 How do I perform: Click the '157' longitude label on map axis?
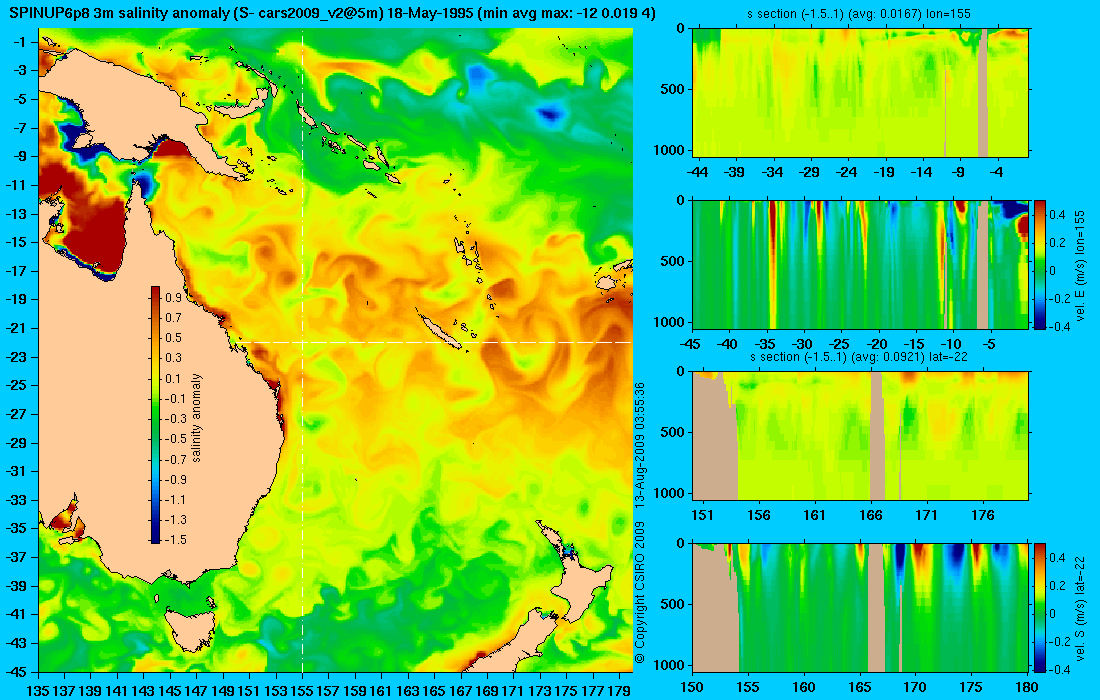click(x=328, y=691)
